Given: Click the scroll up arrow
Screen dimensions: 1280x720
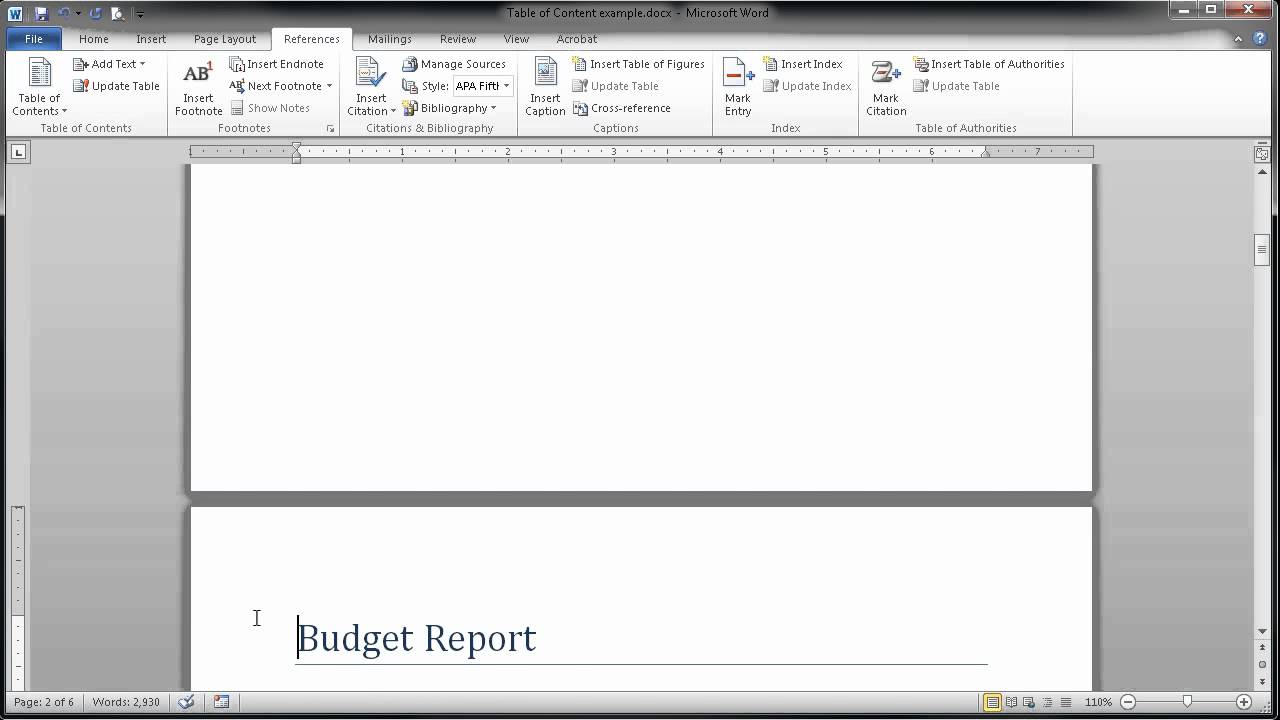Looking at the screenshot, I should [x=1261, y=172].
